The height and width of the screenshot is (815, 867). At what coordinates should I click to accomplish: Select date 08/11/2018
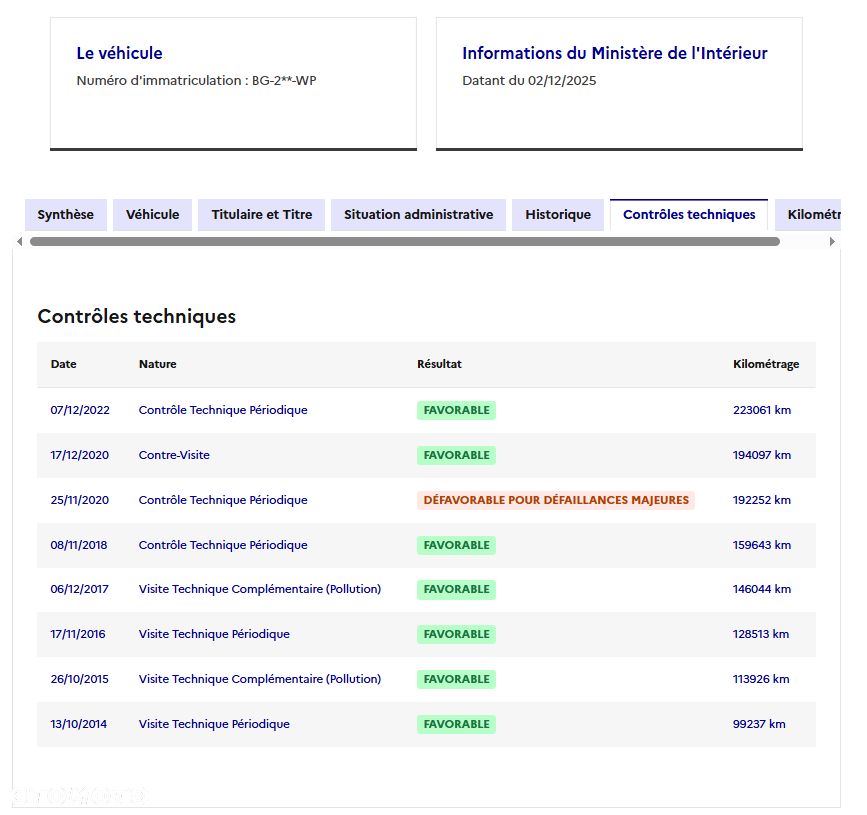pos(79,545)
